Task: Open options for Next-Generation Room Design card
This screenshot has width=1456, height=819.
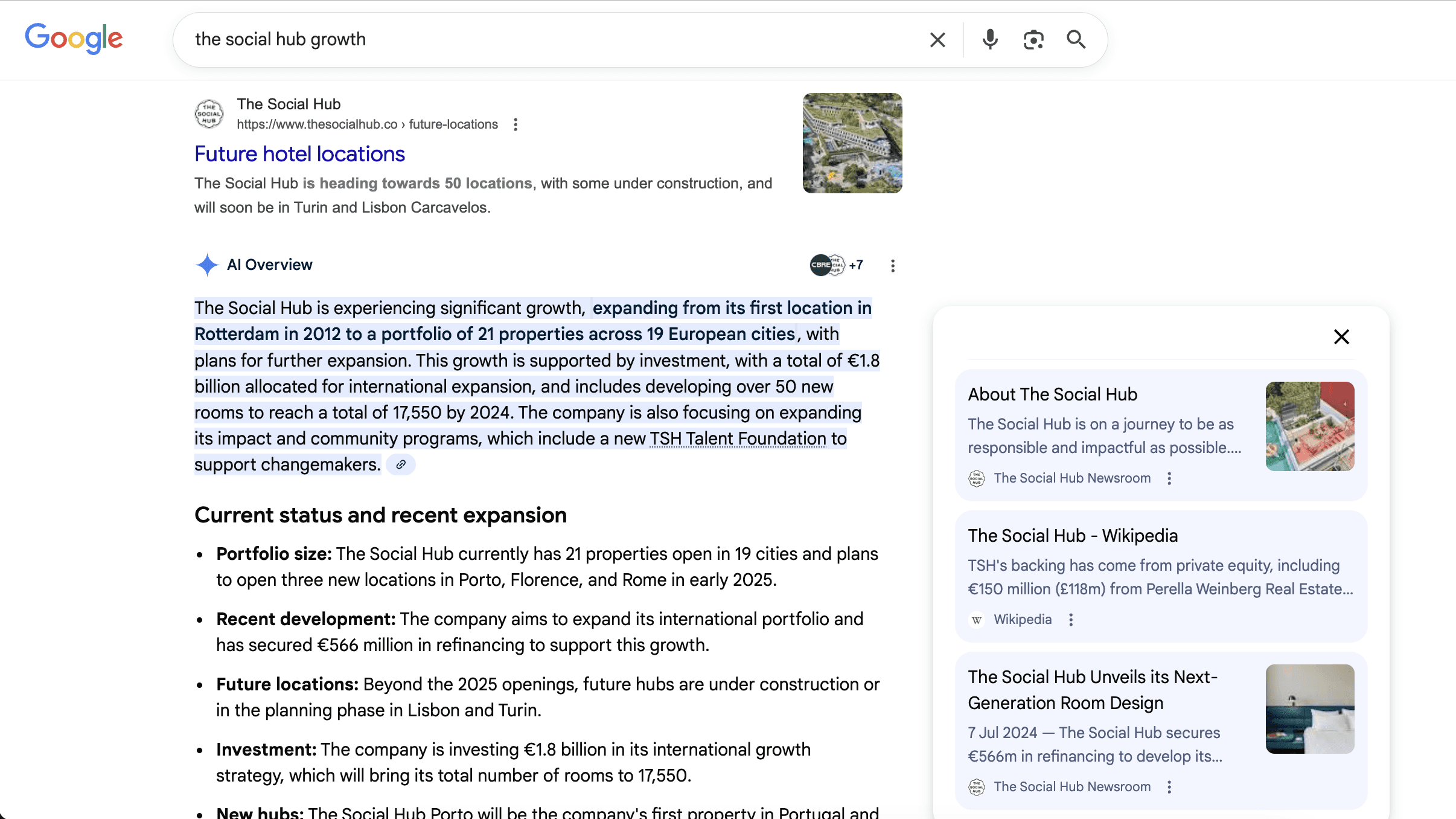Action: click(x=1169, y=787)
